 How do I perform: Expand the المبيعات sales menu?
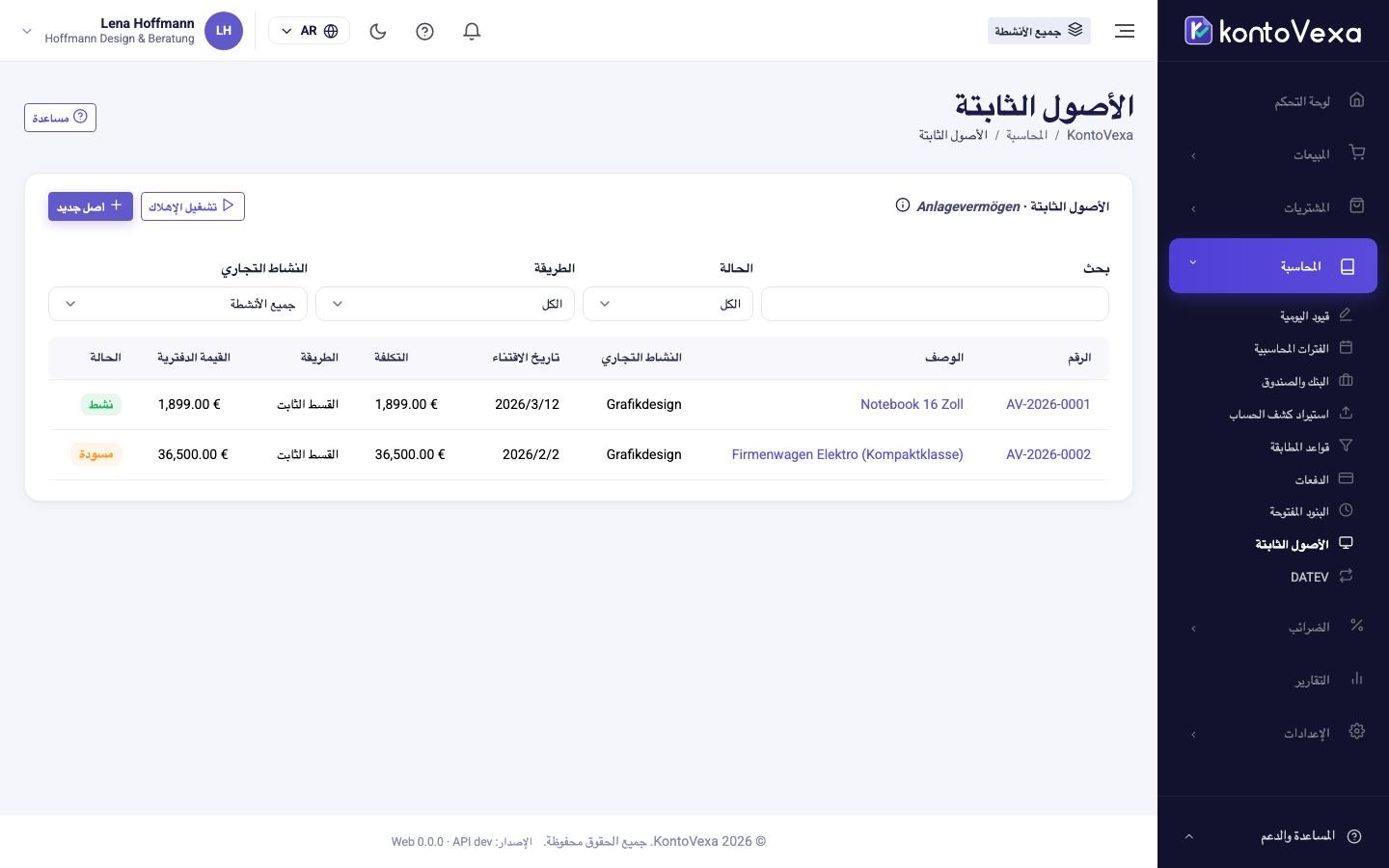(x=1273, y=154)
